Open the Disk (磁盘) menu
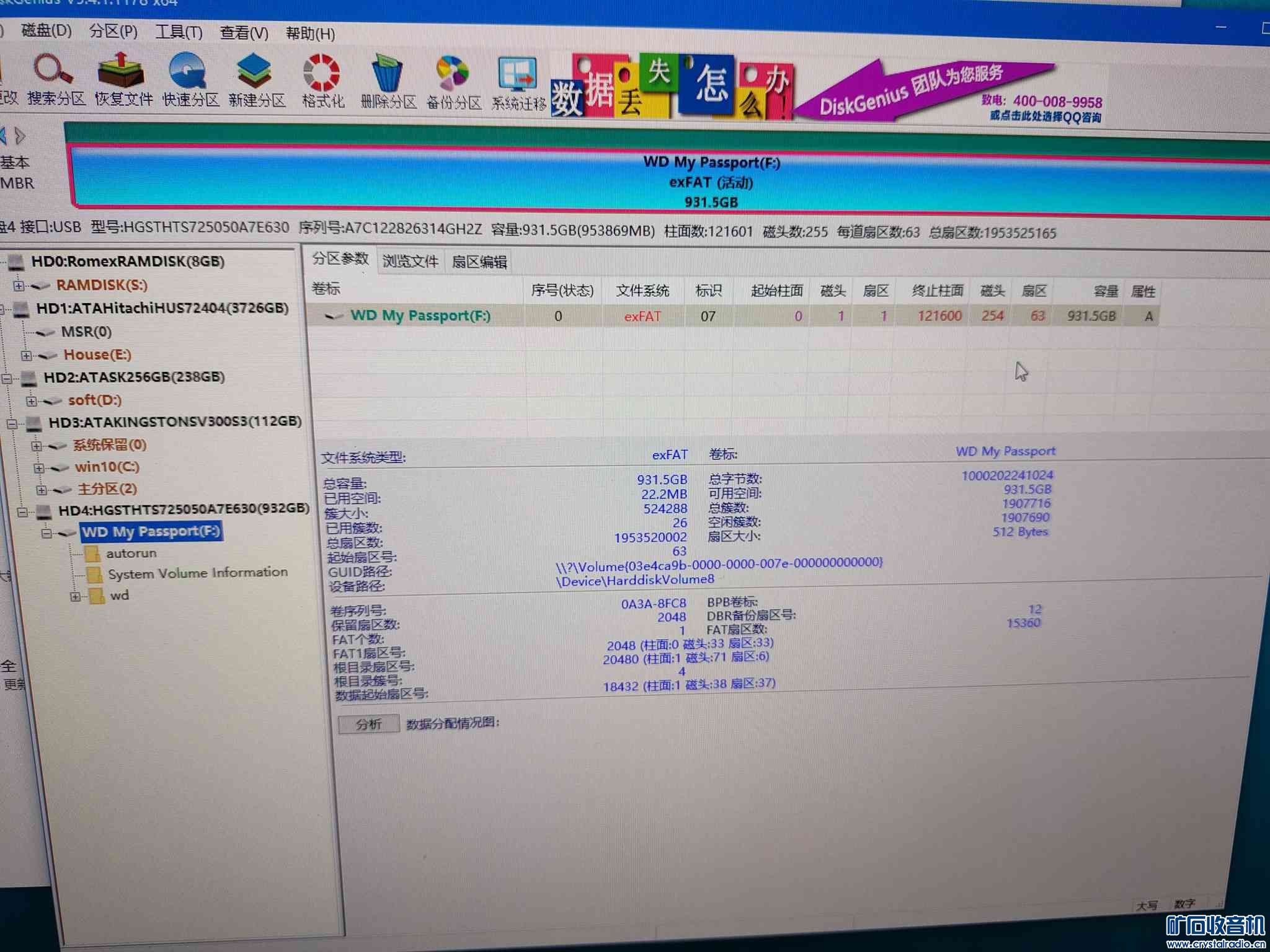 point(46,30)
